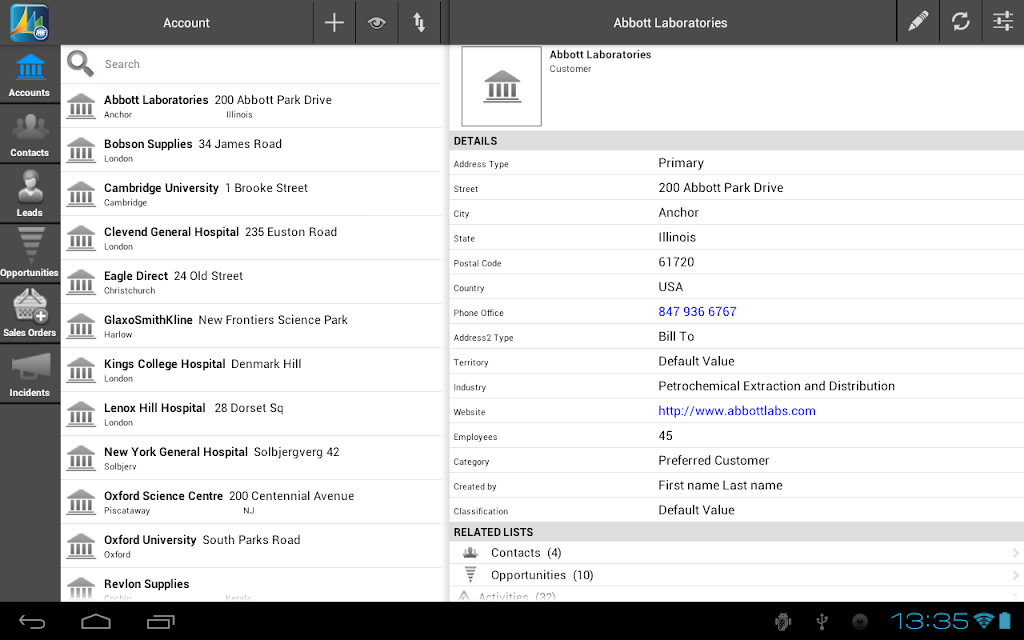Open Kings College Hospital account

point(251,370)
